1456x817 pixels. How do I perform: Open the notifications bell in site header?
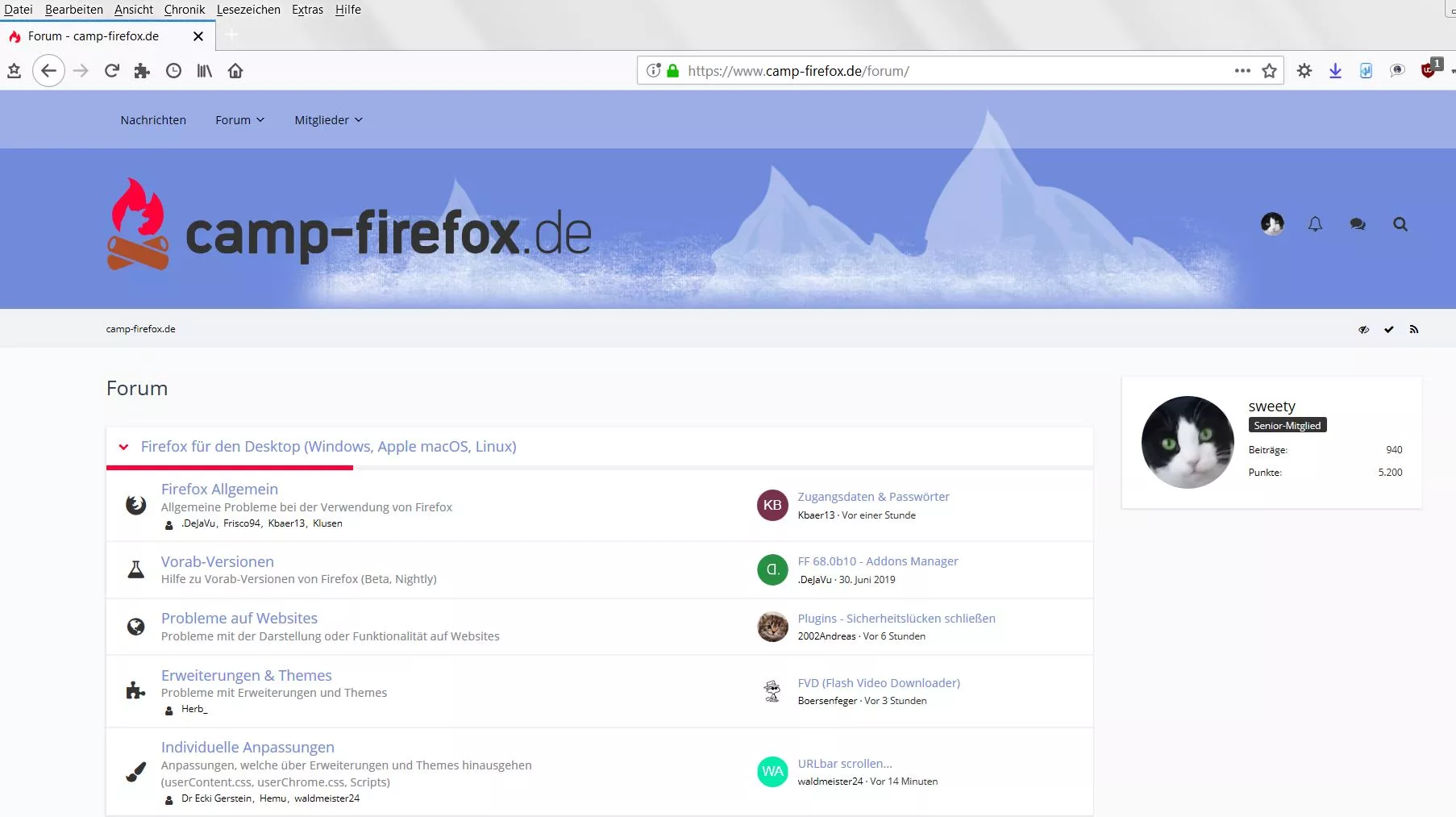[1315, 224]
